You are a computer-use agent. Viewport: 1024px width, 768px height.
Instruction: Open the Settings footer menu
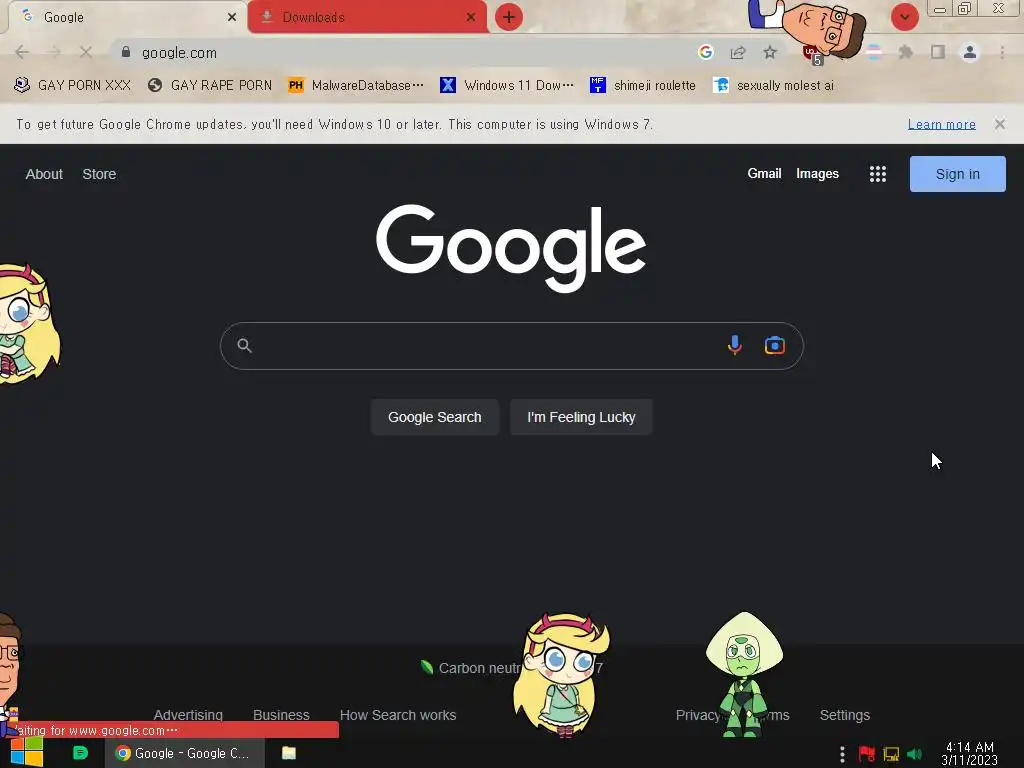[844, 715]
